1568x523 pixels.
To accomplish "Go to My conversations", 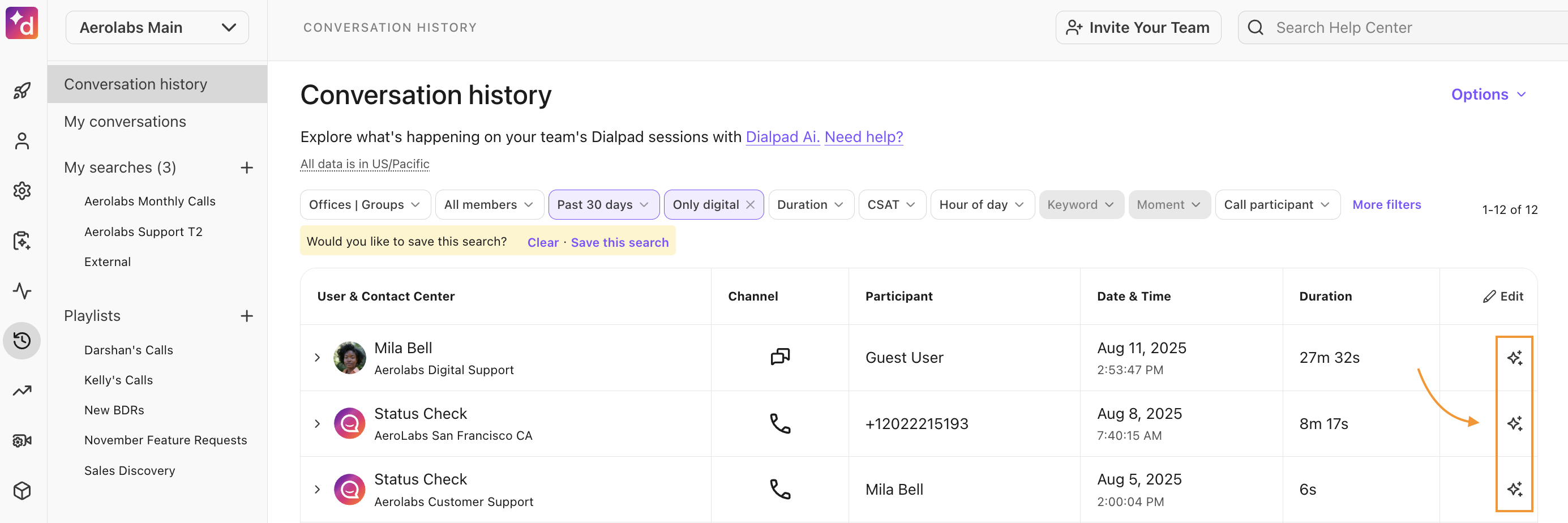I will pyautogui.click(x=125, y=122).
